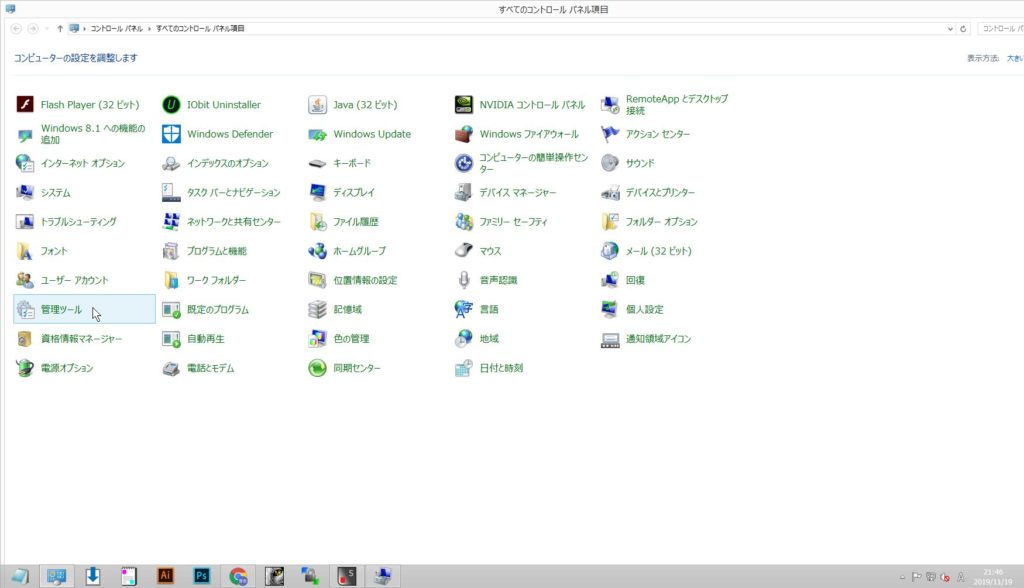Open the アクション センター flag icon
Screen dimensions: 1024x588
click(610, 134)
